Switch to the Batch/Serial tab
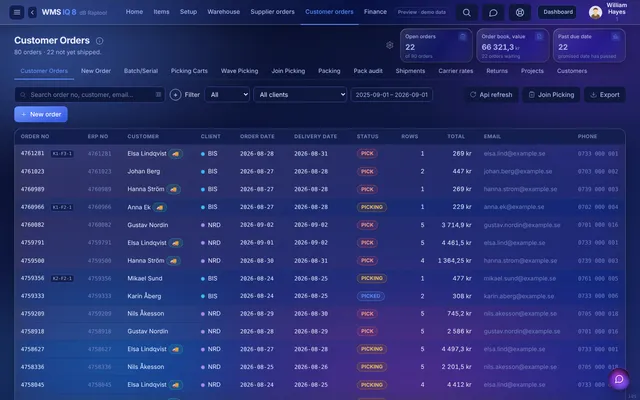 coord(141,71)
